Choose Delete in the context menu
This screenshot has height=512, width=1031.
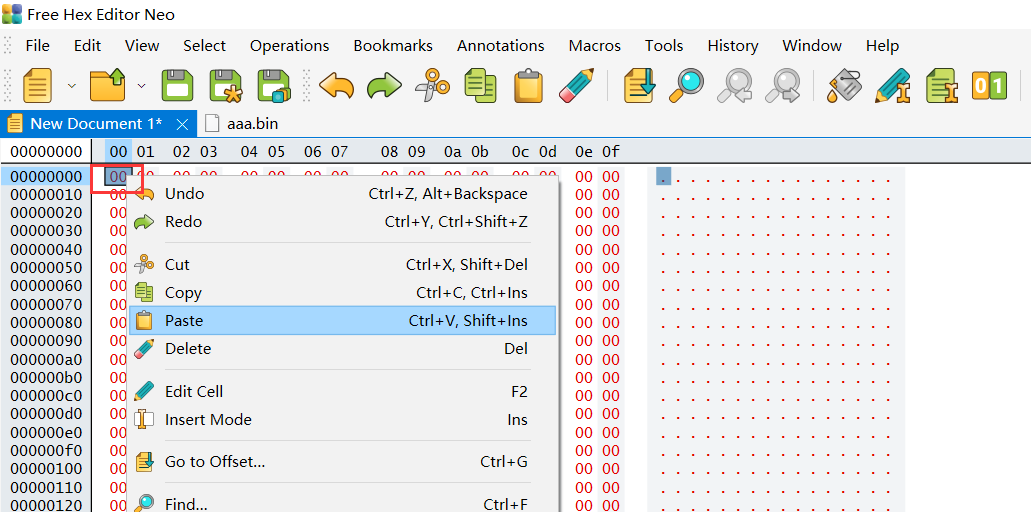[x=342, y=348]
